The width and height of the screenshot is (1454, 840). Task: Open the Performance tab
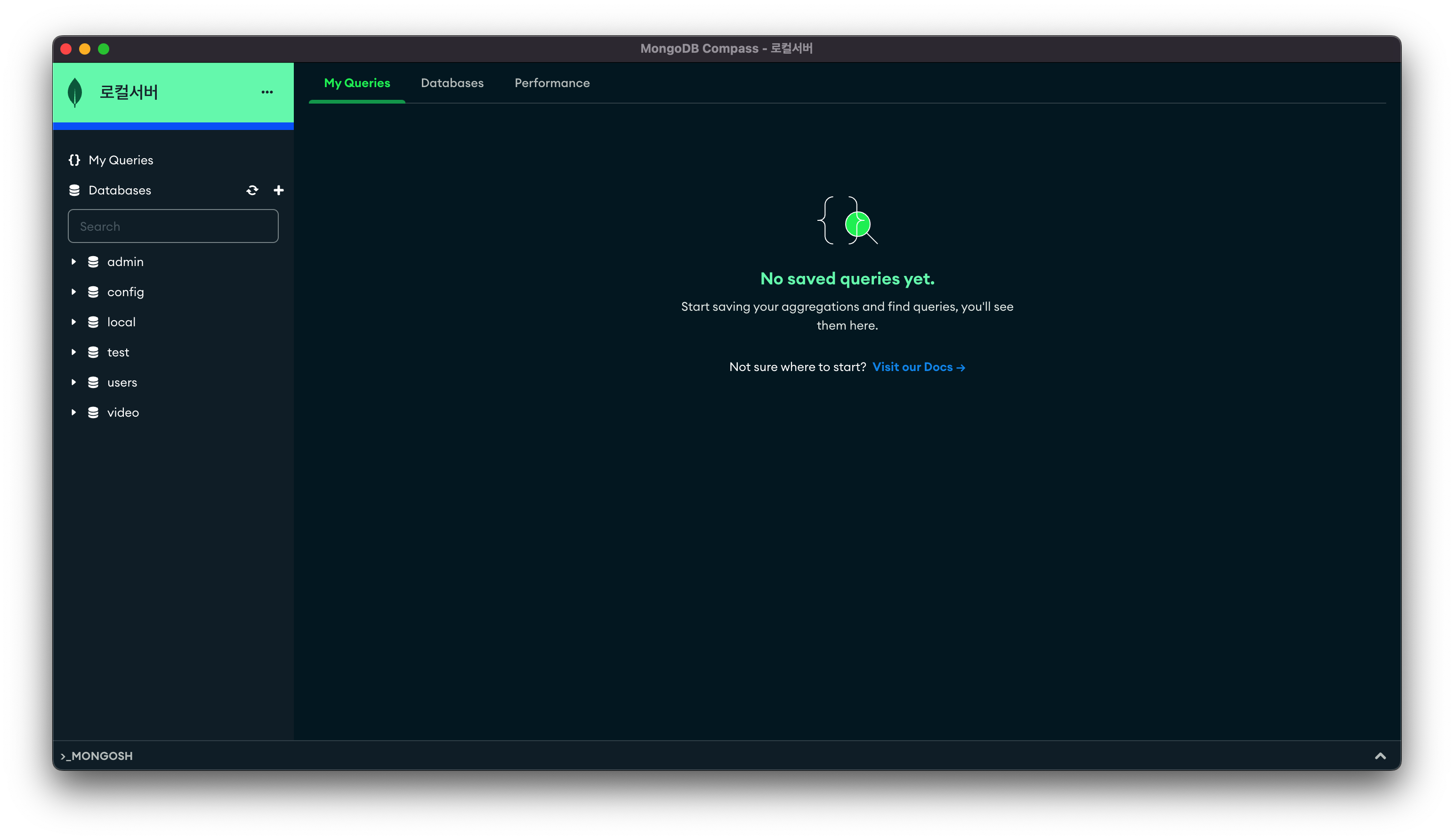(552, 83)
